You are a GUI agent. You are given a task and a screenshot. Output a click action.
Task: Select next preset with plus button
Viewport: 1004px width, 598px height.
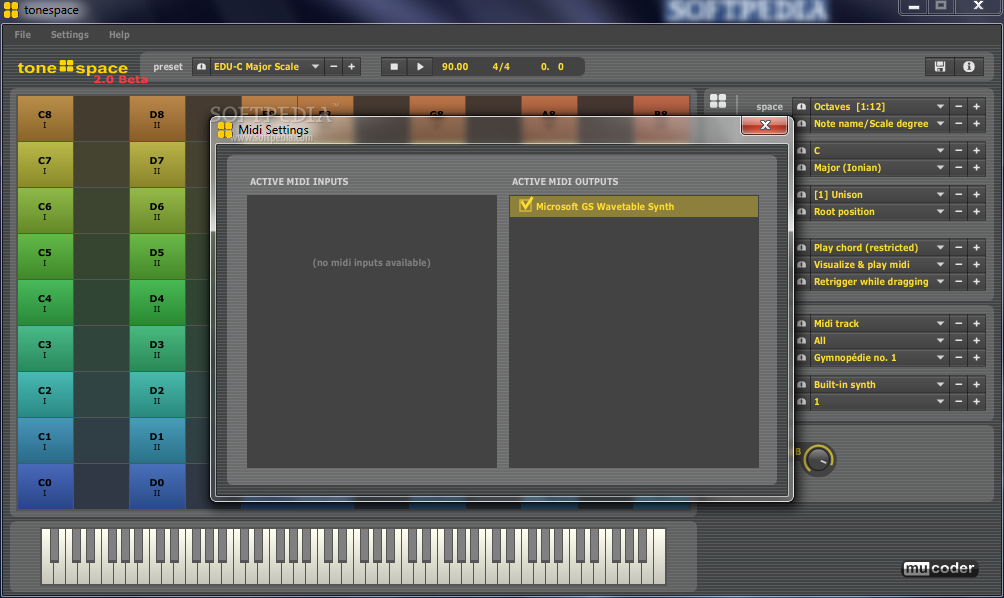352,67
